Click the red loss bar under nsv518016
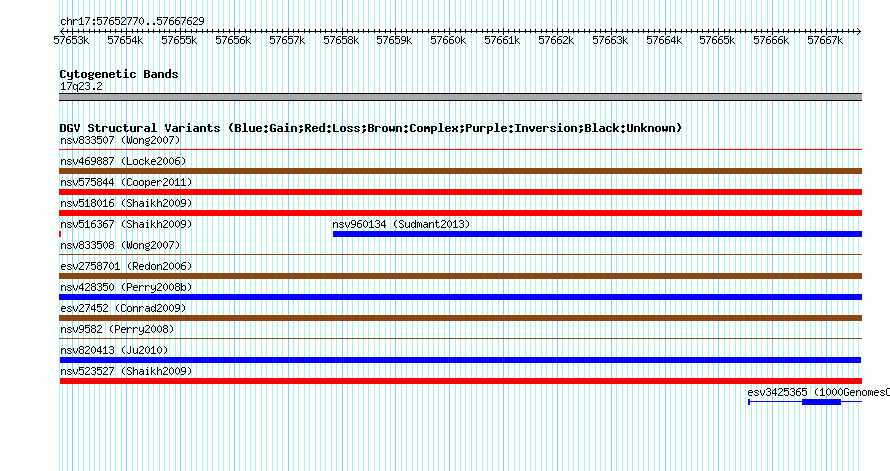890x471 pixels. [460, 213]
